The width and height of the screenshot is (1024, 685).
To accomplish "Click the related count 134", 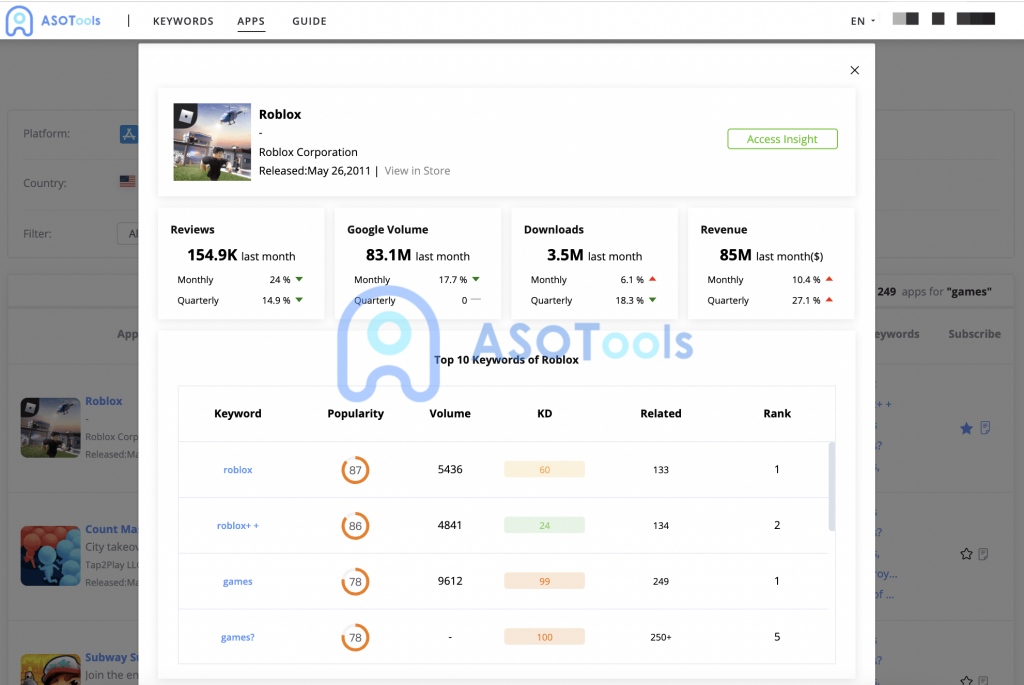I will pyautogui.click(x=661, y=526).
